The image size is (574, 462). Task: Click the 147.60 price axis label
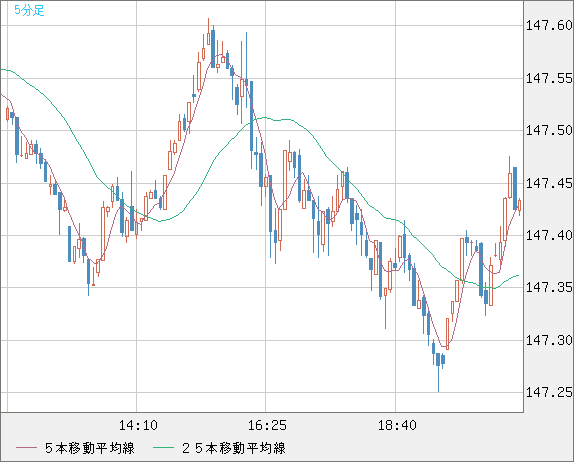click(x=549, y=25)
